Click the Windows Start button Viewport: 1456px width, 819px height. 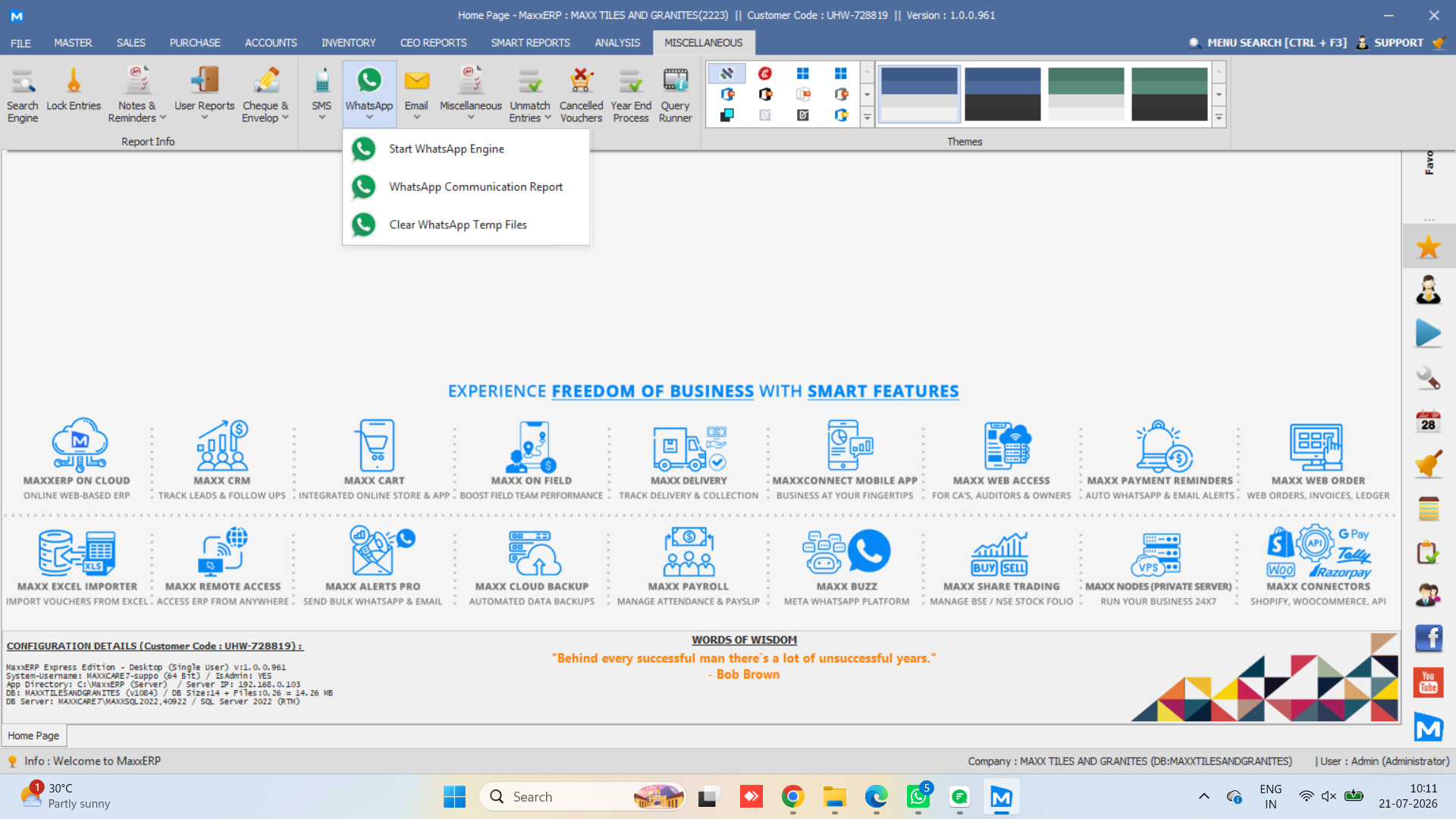point(454,796)
